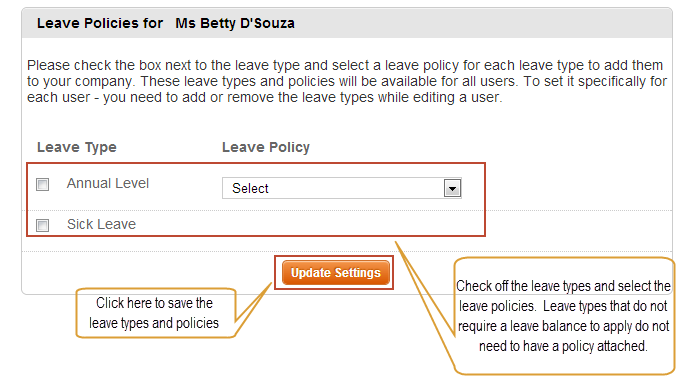Image resolution: width=685 pixels, height=392 pixels.
Task: Click the 'Check off the leave types' callout
Action: [x=564, y=316]
